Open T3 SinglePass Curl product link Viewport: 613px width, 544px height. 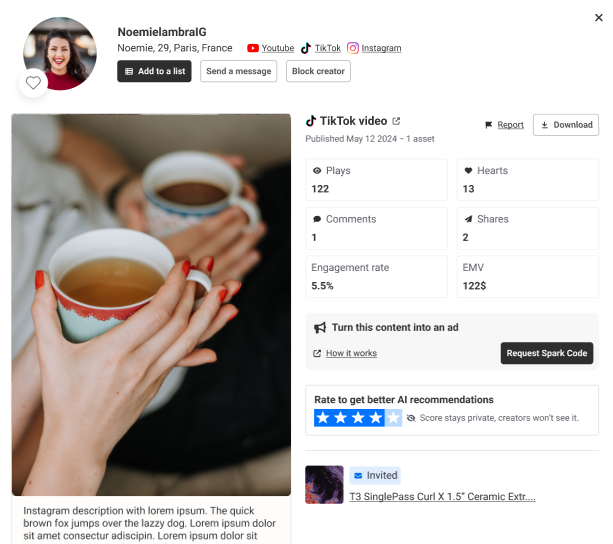tap(442, 496)
